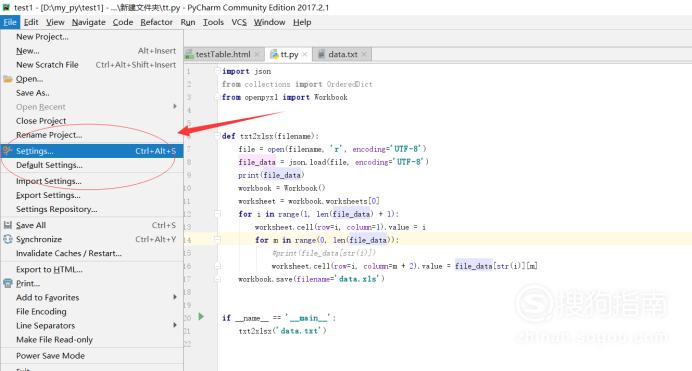Viewport: 692px width, 371px height.
Task: Click the HTML file icon on testTable.html tab
Action: click(x=190, y=54)
